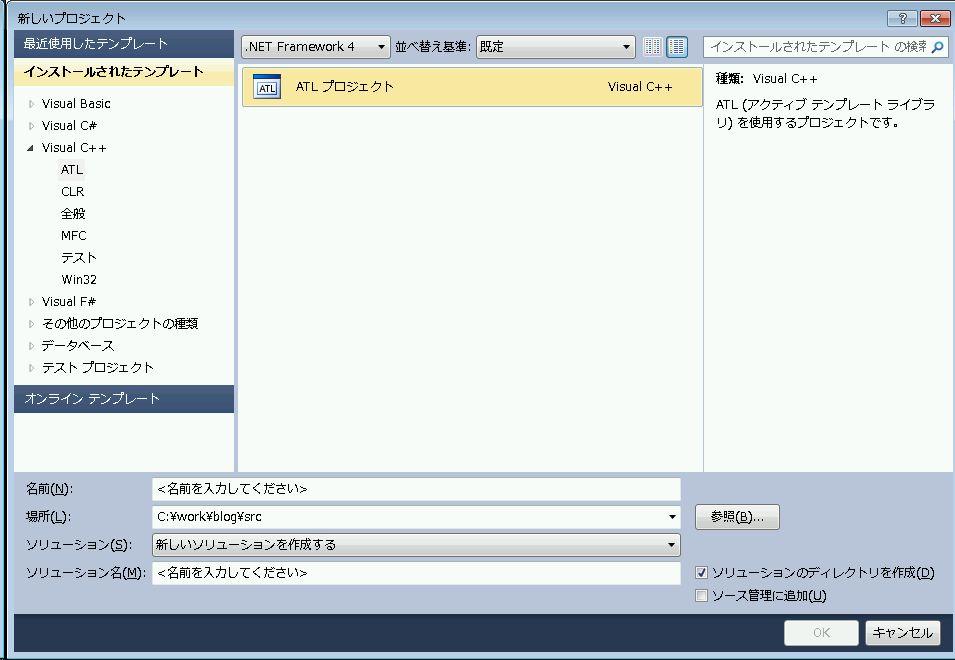Open the 最近使用したテンプレート section
Screen dimensions: 955x660
click(96, 44)
